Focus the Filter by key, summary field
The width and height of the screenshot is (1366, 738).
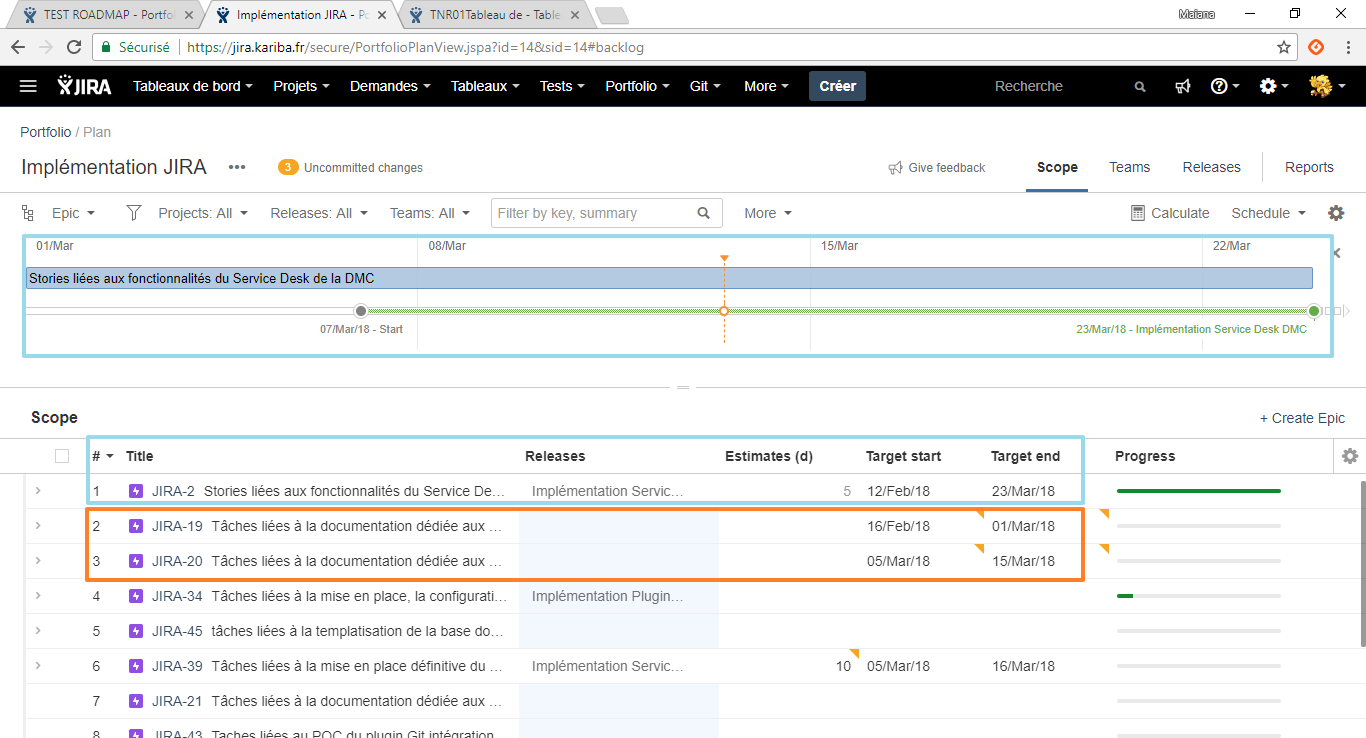tap(606, 213)
